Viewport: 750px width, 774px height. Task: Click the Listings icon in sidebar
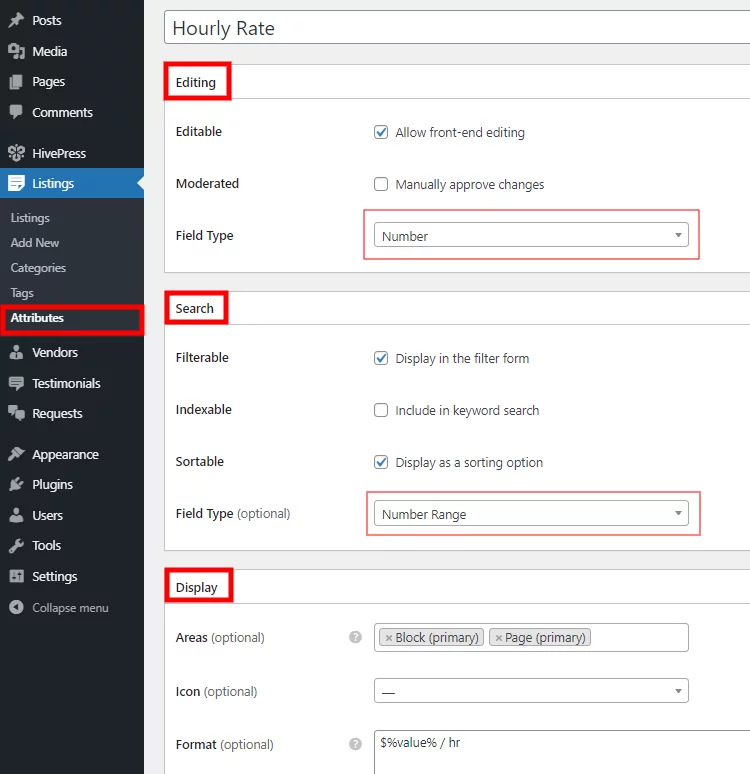[16, 183]
